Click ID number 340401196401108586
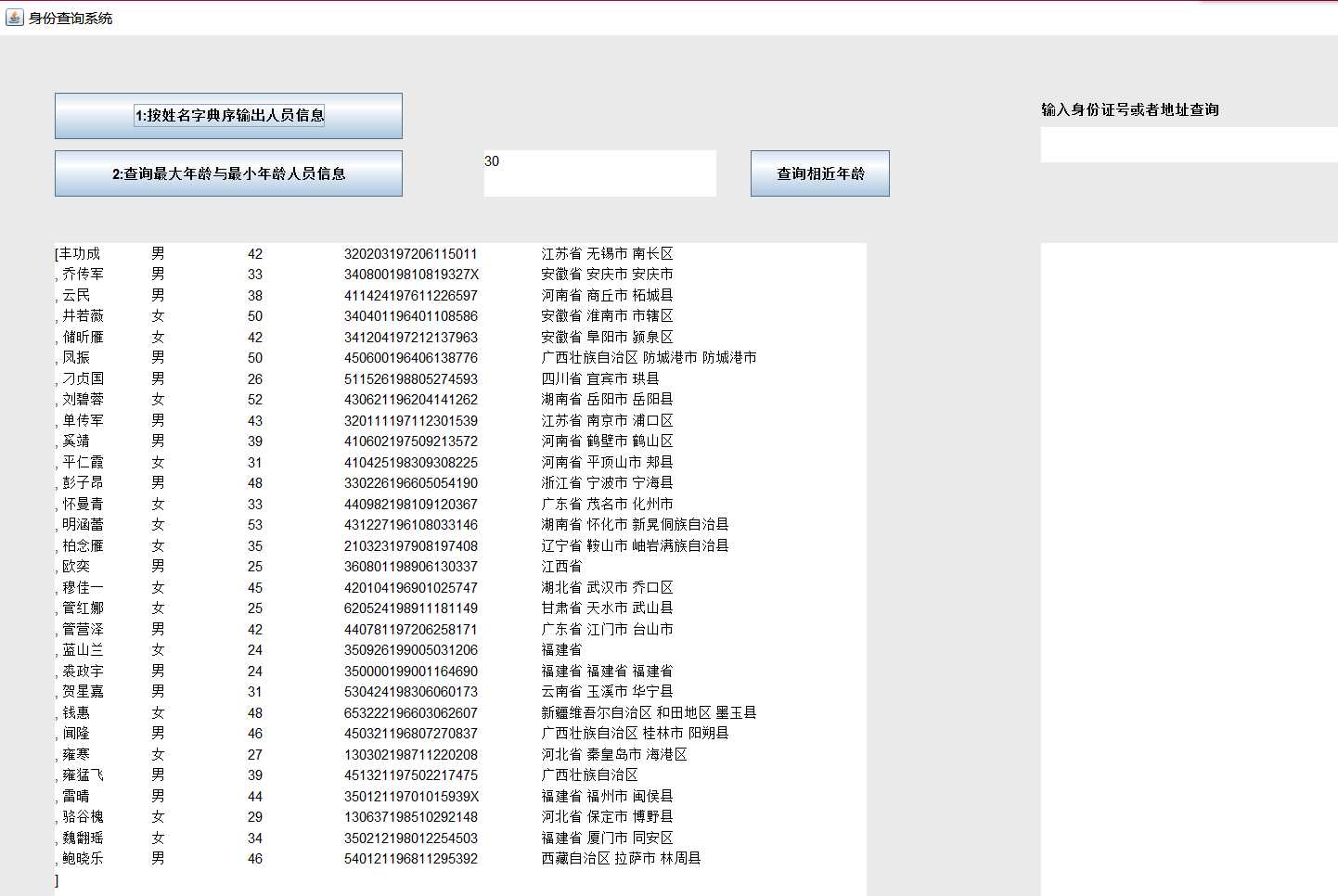The image size is (1338, 896). [x=411, y=316]
